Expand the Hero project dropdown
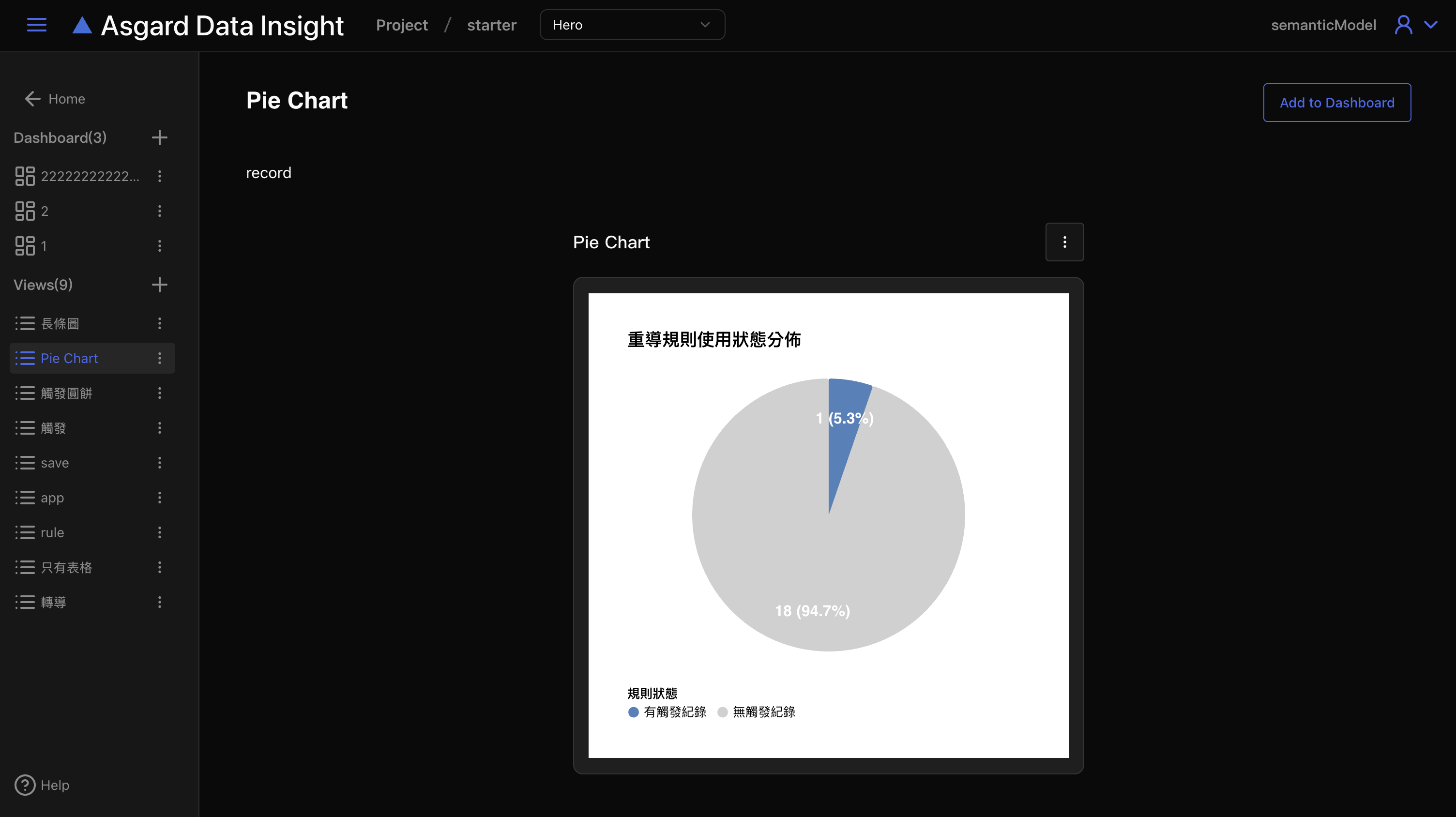Screen dimensions: 1456x817 coord(632,25)
